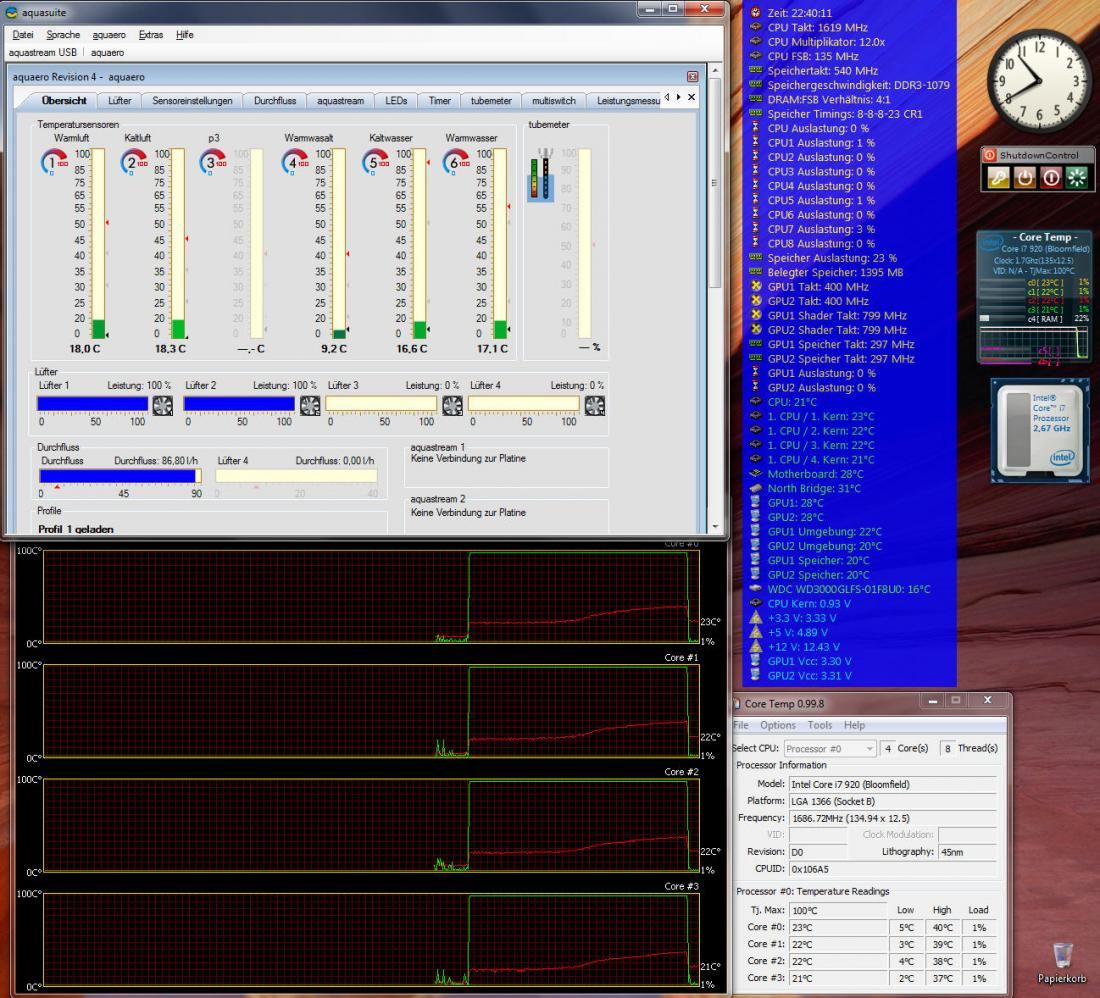This screenshot has height=998, width=1100.
Task: Click the Lüfter 1 blue power bar
Action: coord(93,404)
